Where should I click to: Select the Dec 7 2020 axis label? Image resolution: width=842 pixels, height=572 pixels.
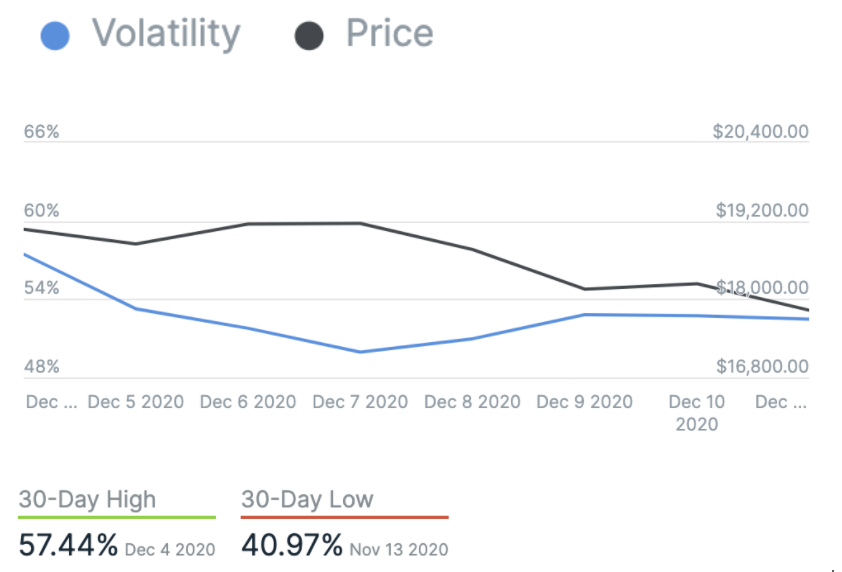(x=360, y=402)
